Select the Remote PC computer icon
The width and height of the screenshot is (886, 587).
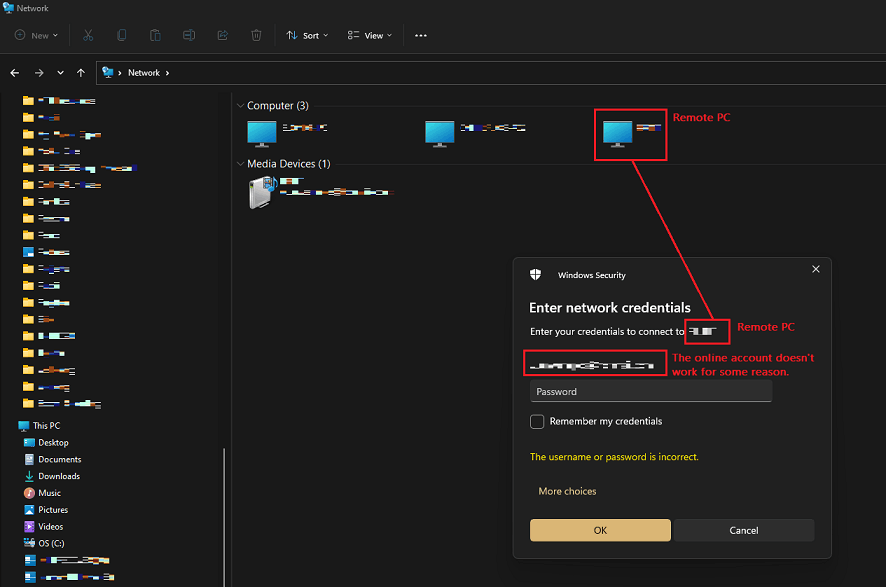pyautogui.click(x=617, y=134)
